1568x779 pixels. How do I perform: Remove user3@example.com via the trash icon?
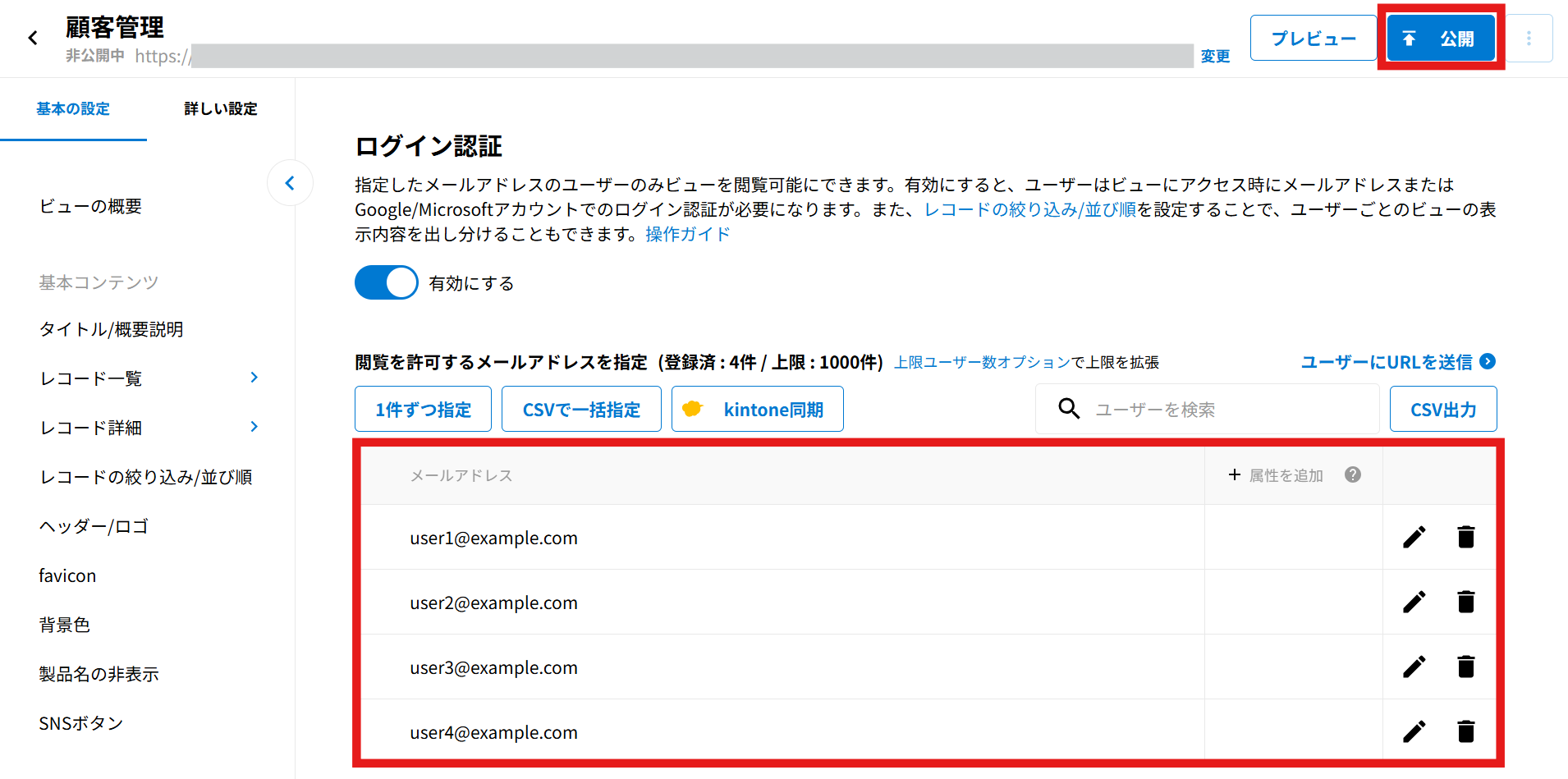point(1465,667)
